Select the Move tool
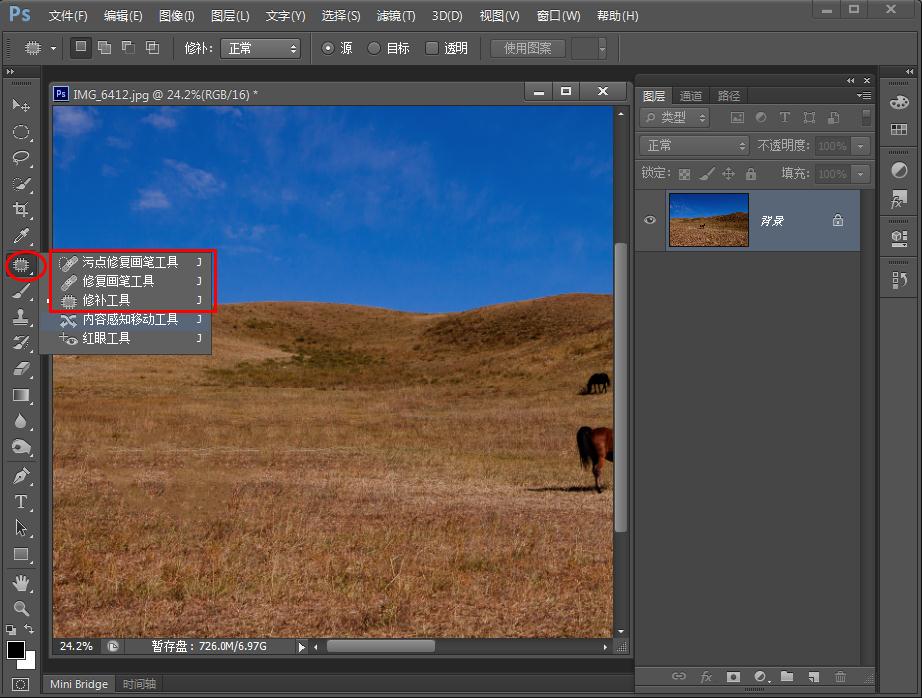 coord(20,105)
